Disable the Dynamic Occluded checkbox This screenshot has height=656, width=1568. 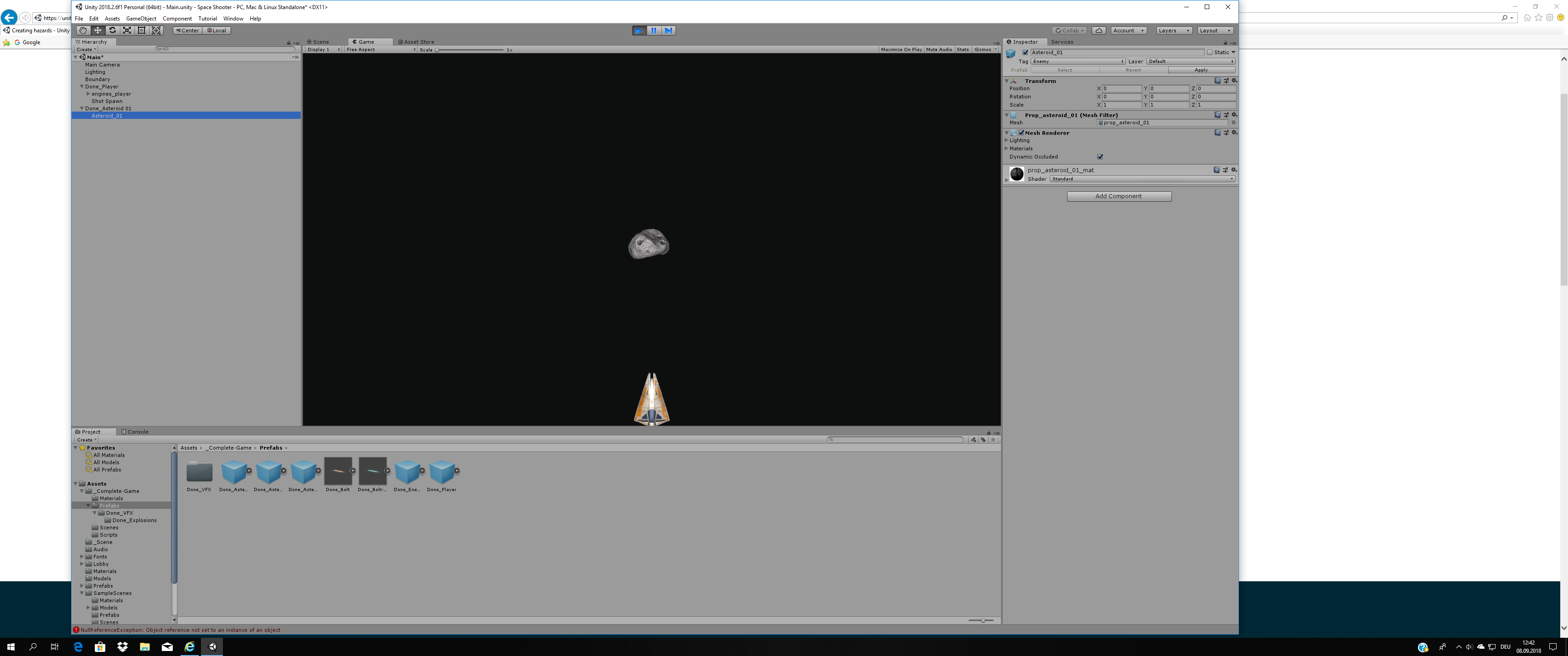click(1099, 156)
